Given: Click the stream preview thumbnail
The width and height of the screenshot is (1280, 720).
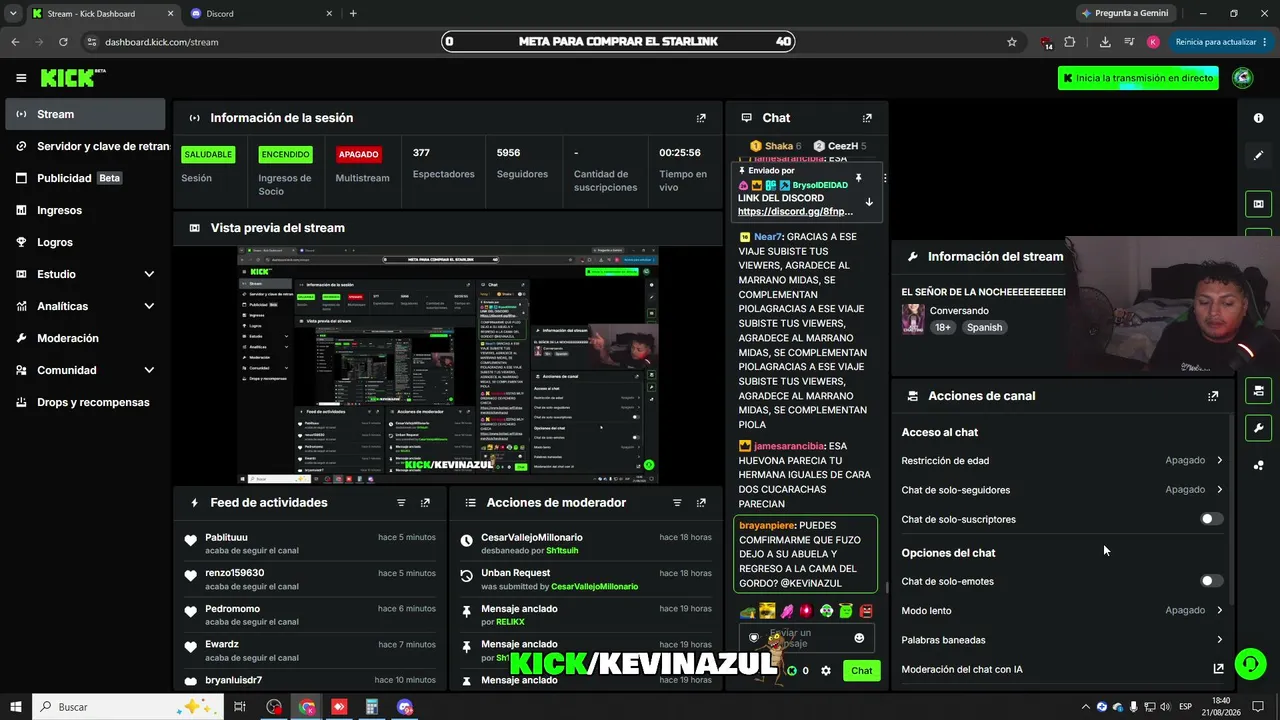Looking at the screenshot, I should [447, 365].
